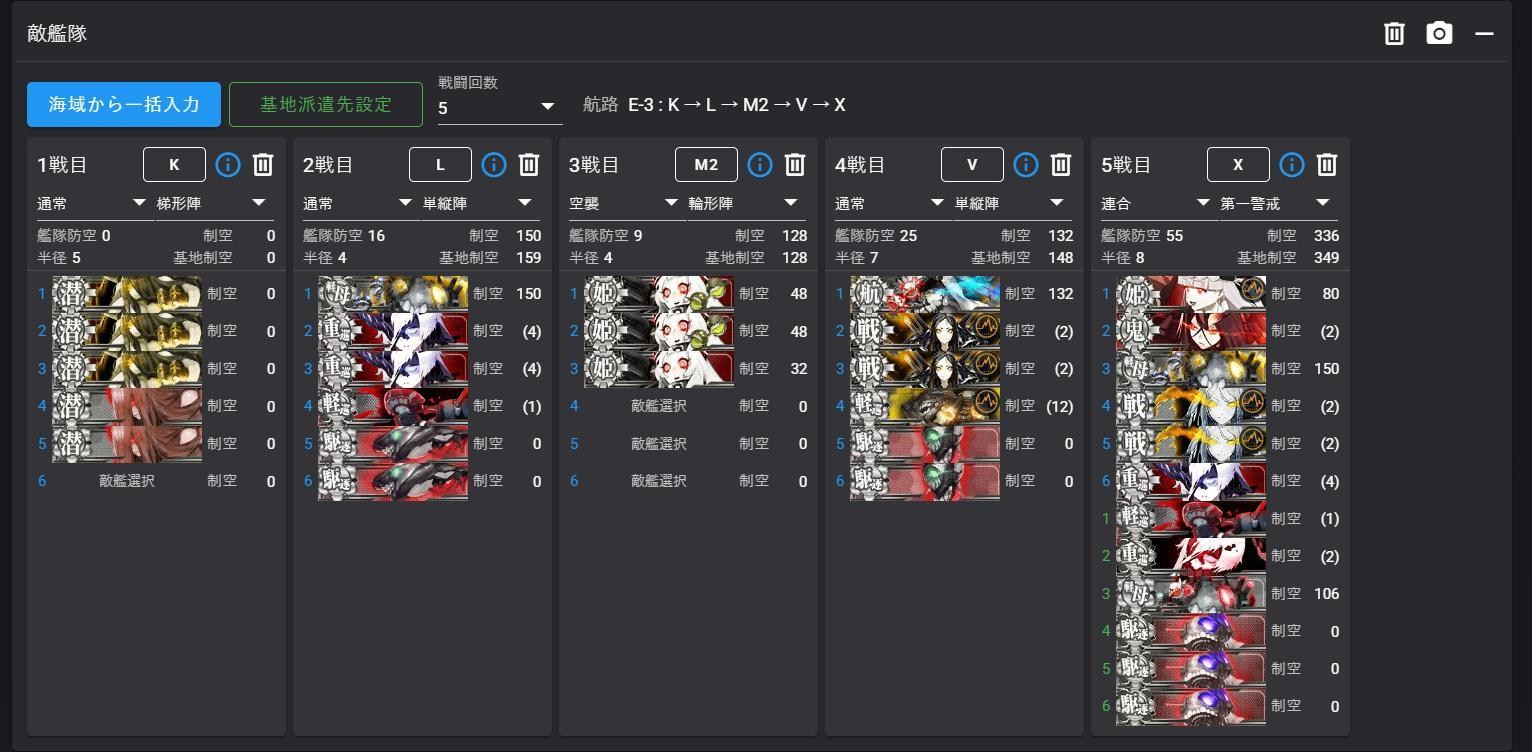Select light carrier in battle 5 main slot 3
This screenshot has width=1532, height=752.
[x=1191, y=369]
